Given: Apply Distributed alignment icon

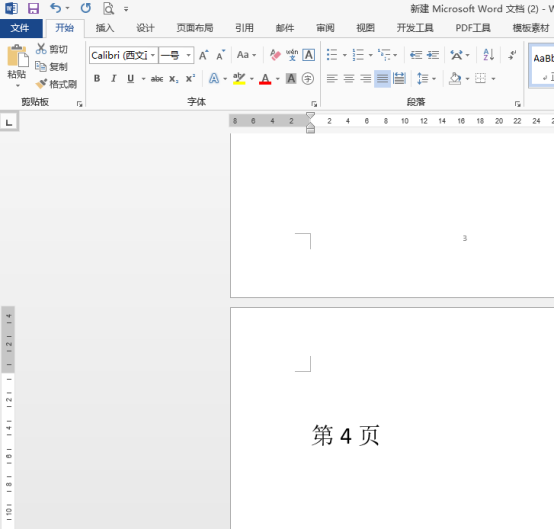Looking at the screenshot, I should pyautogui.click(x=399, y=78).
